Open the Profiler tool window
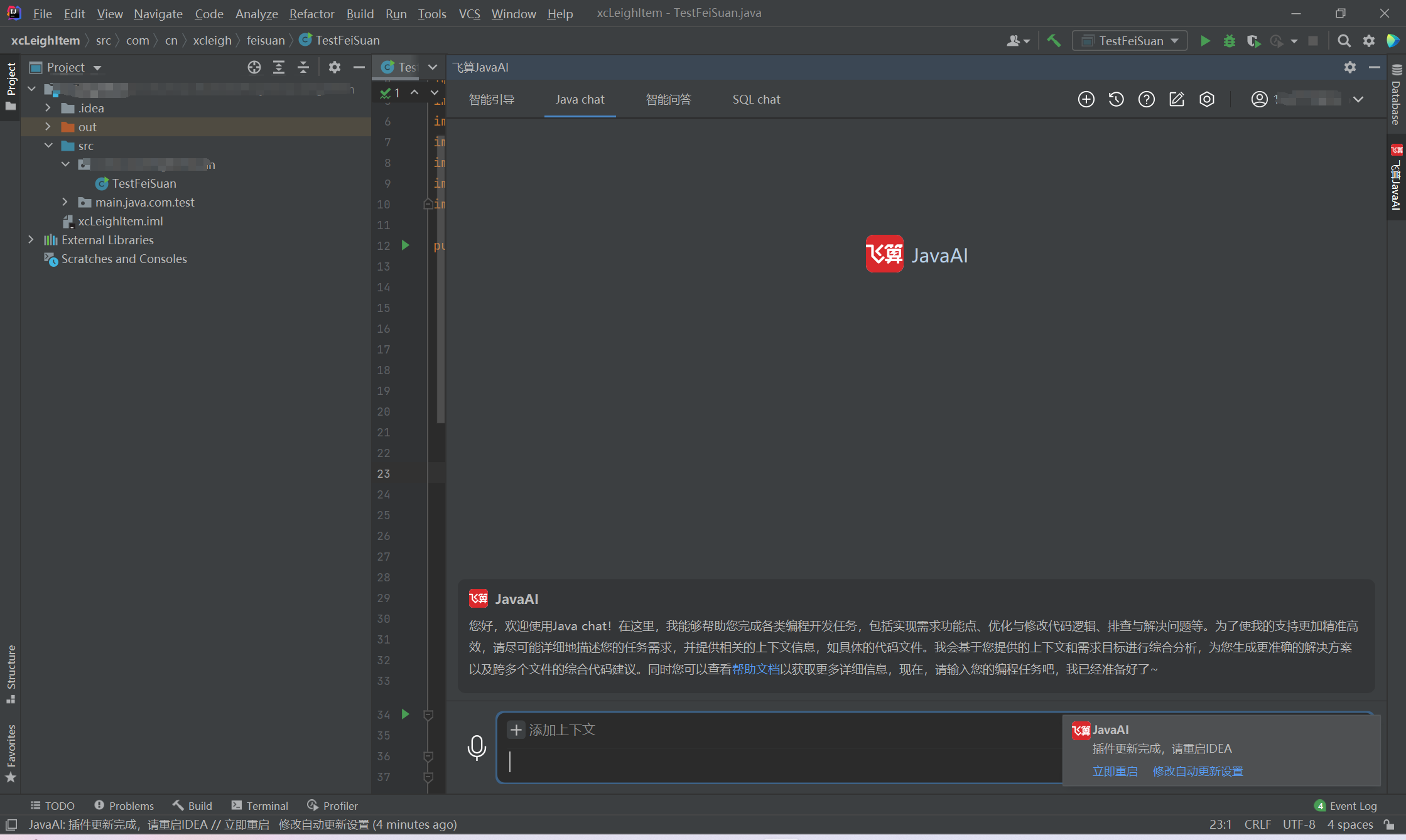Image resolution: width=1406 pixels, height=840 pixels. [x=332, y=805]
